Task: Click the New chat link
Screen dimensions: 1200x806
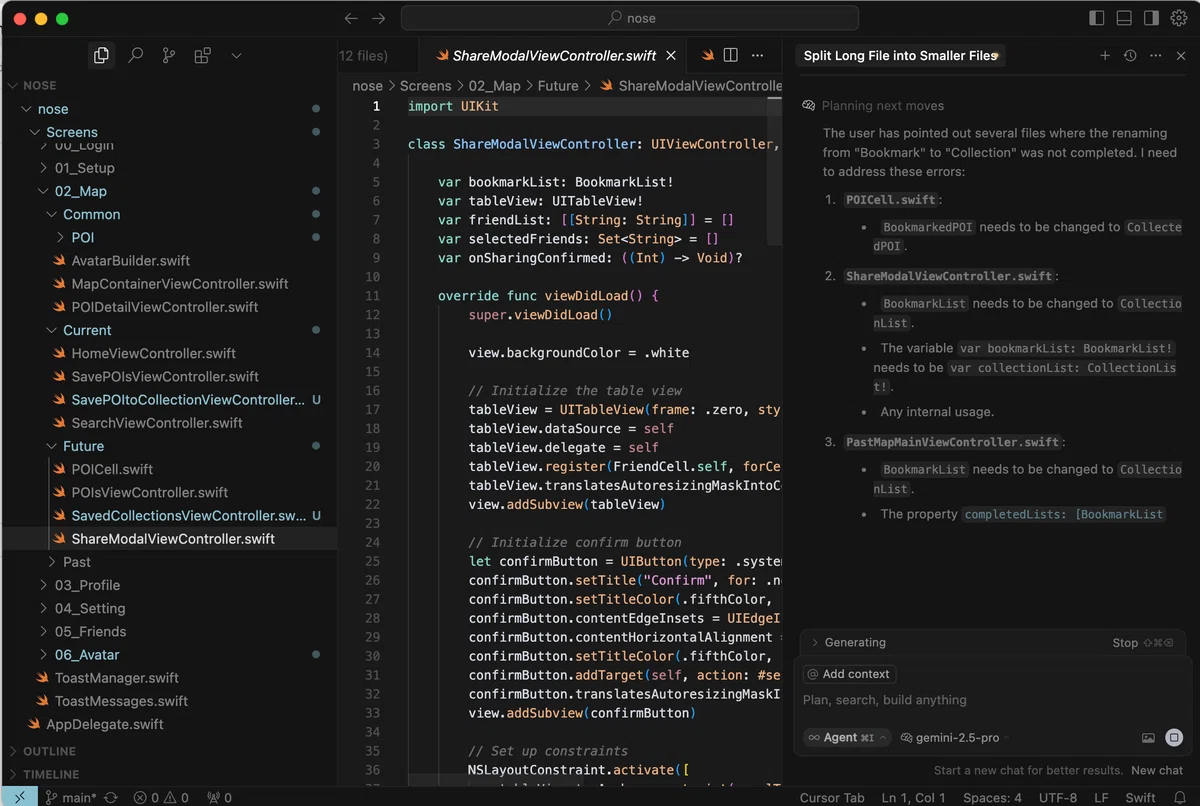Action: point(1157,770)
